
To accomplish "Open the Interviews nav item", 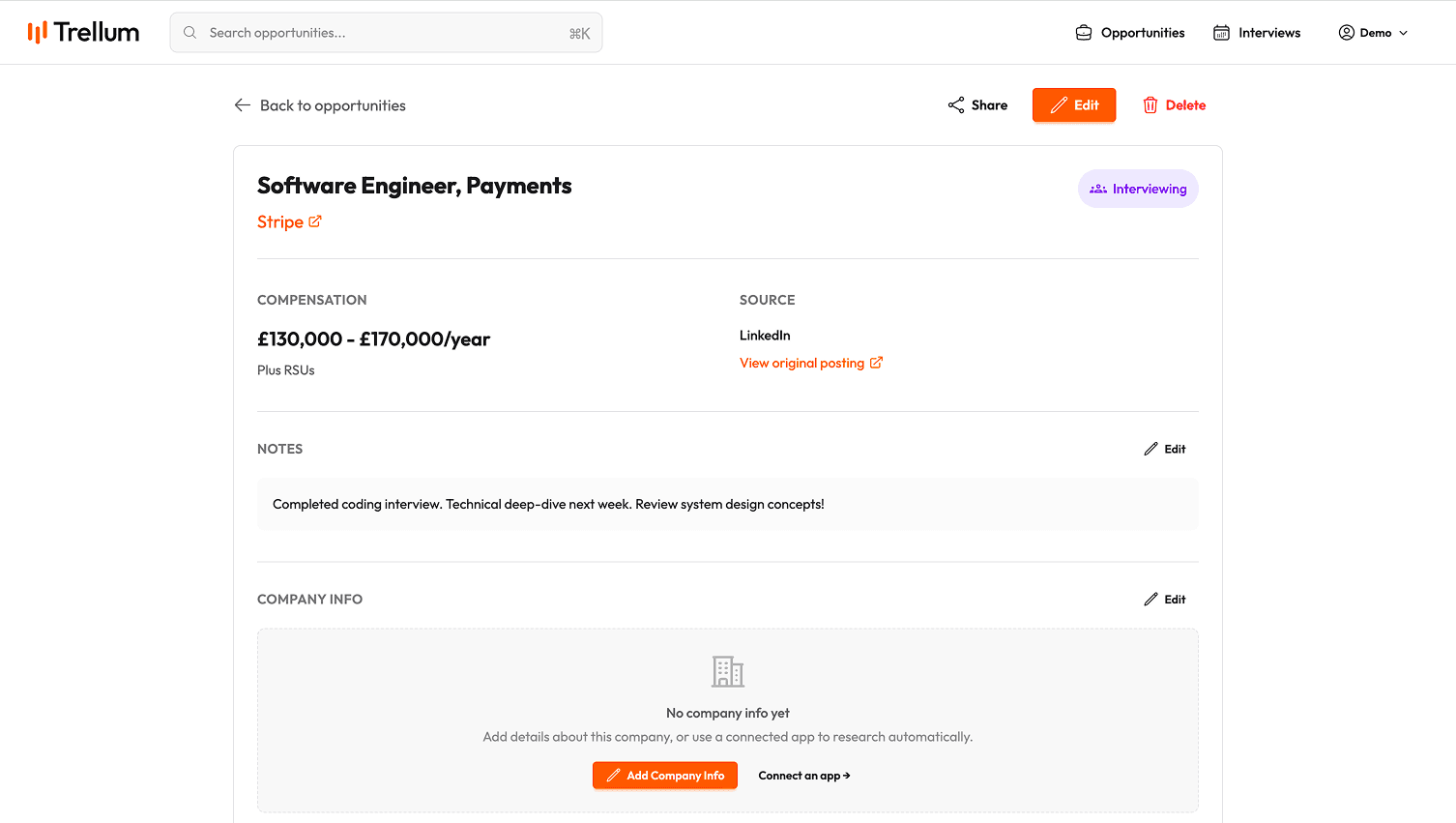I will [x=1257, y=33].
